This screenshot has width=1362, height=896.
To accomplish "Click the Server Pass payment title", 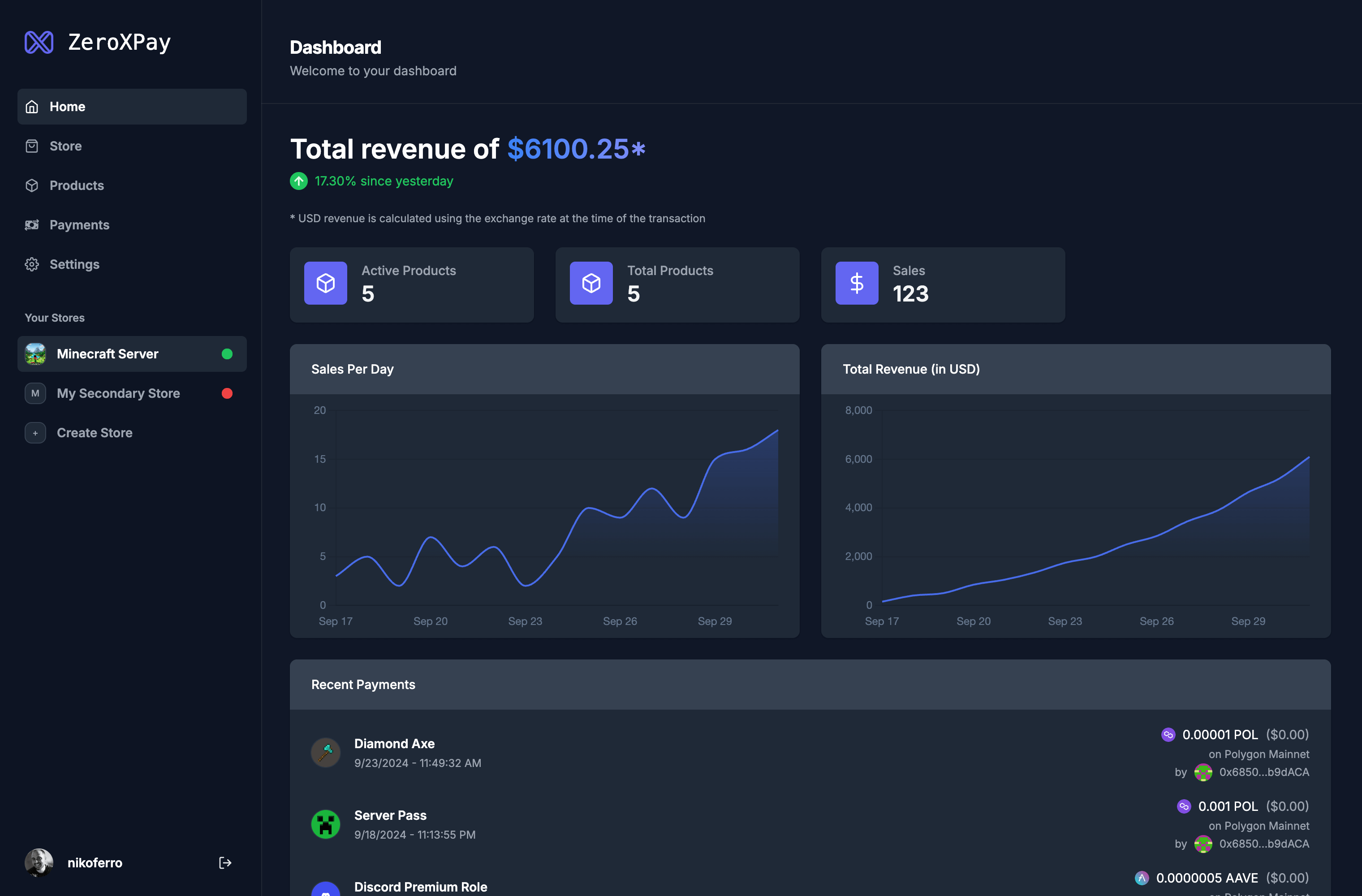I will (x=390, y=815).
